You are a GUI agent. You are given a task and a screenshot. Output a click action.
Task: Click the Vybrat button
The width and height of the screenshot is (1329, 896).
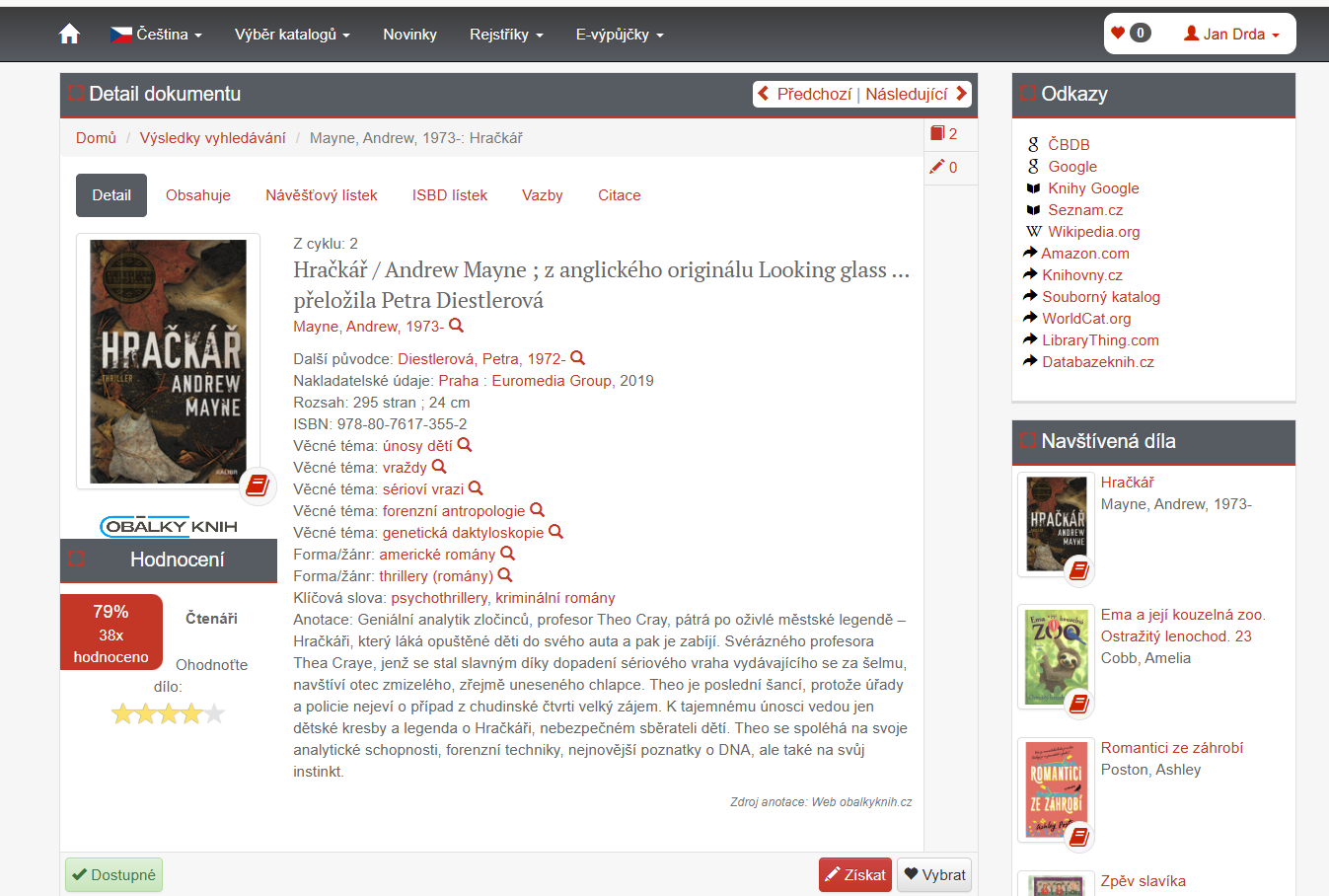[x=934, y=874]
